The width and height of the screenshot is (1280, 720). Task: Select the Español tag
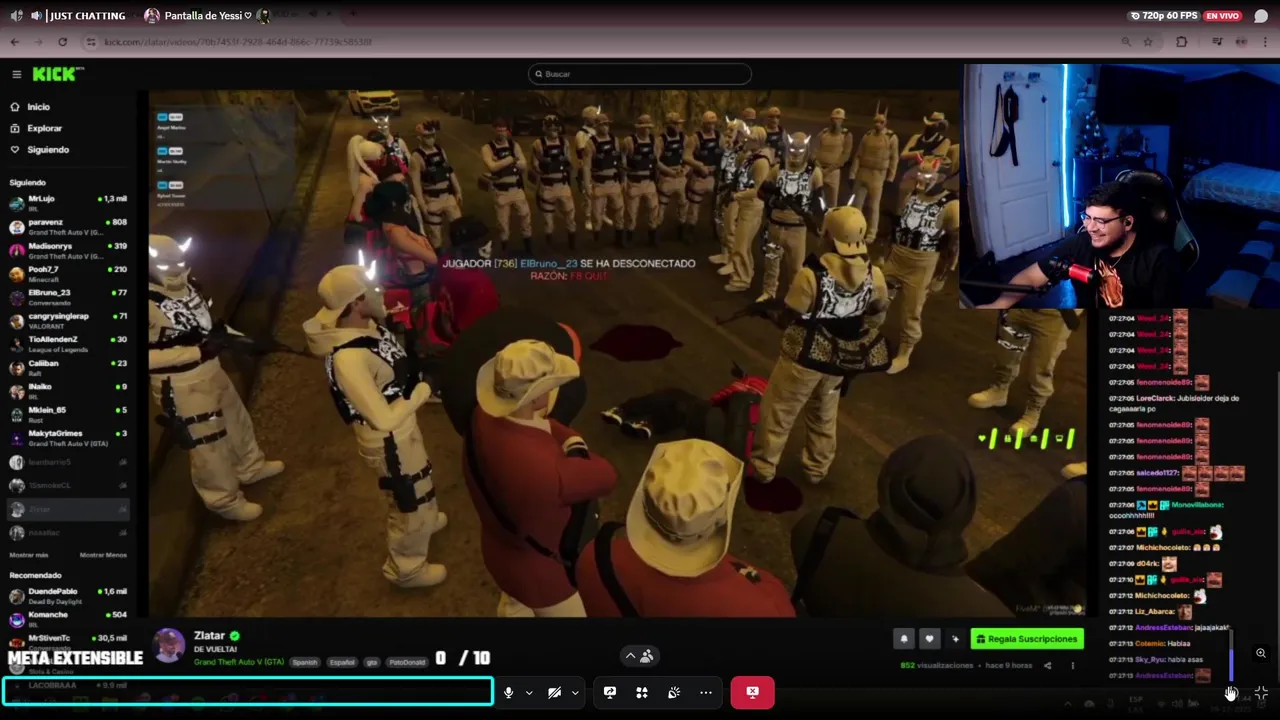(x=342, y=662)
